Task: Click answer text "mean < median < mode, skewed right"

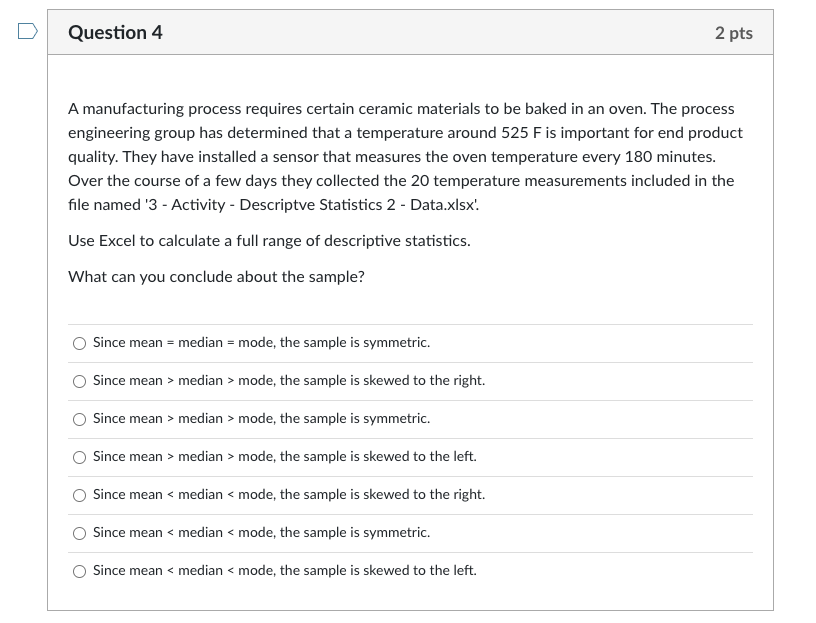Action: [x=288, y=495]
